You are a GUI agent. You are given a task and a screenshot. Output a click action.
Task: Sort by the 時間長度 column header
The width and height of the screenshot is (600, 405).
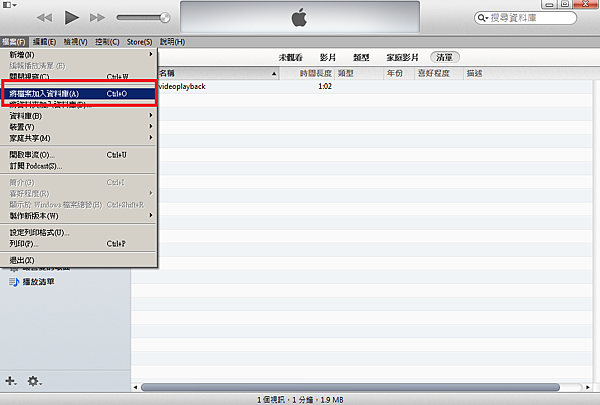[307, 73]
